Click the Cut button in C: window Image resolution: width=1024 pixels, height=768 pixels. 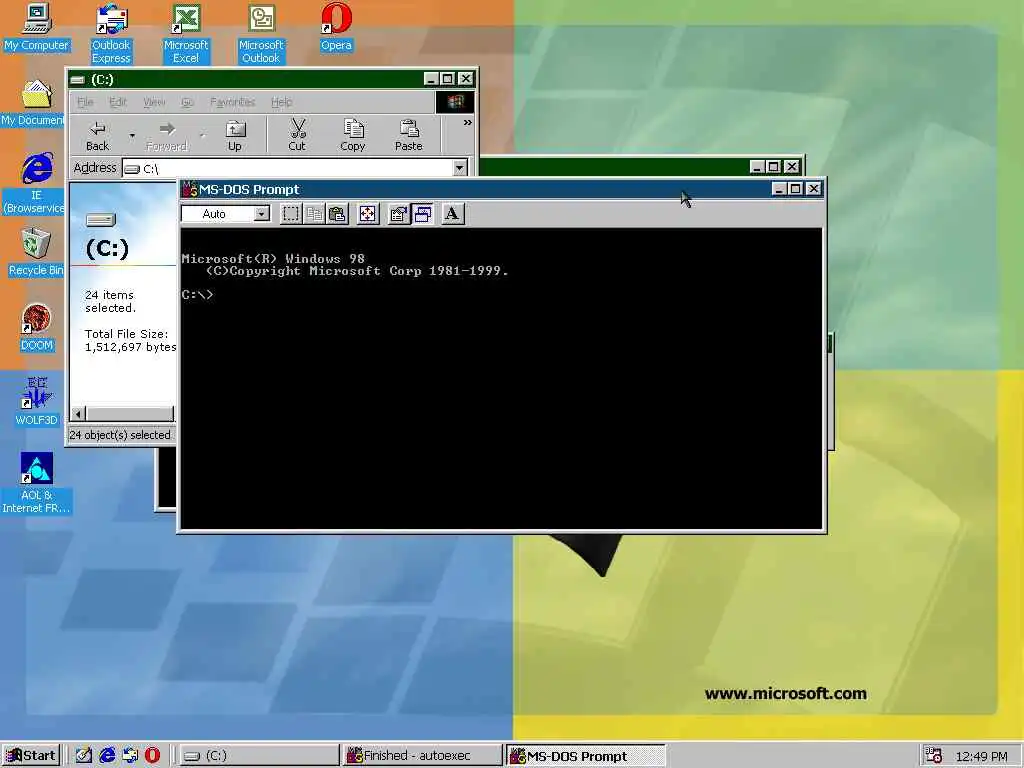point(297,136)
